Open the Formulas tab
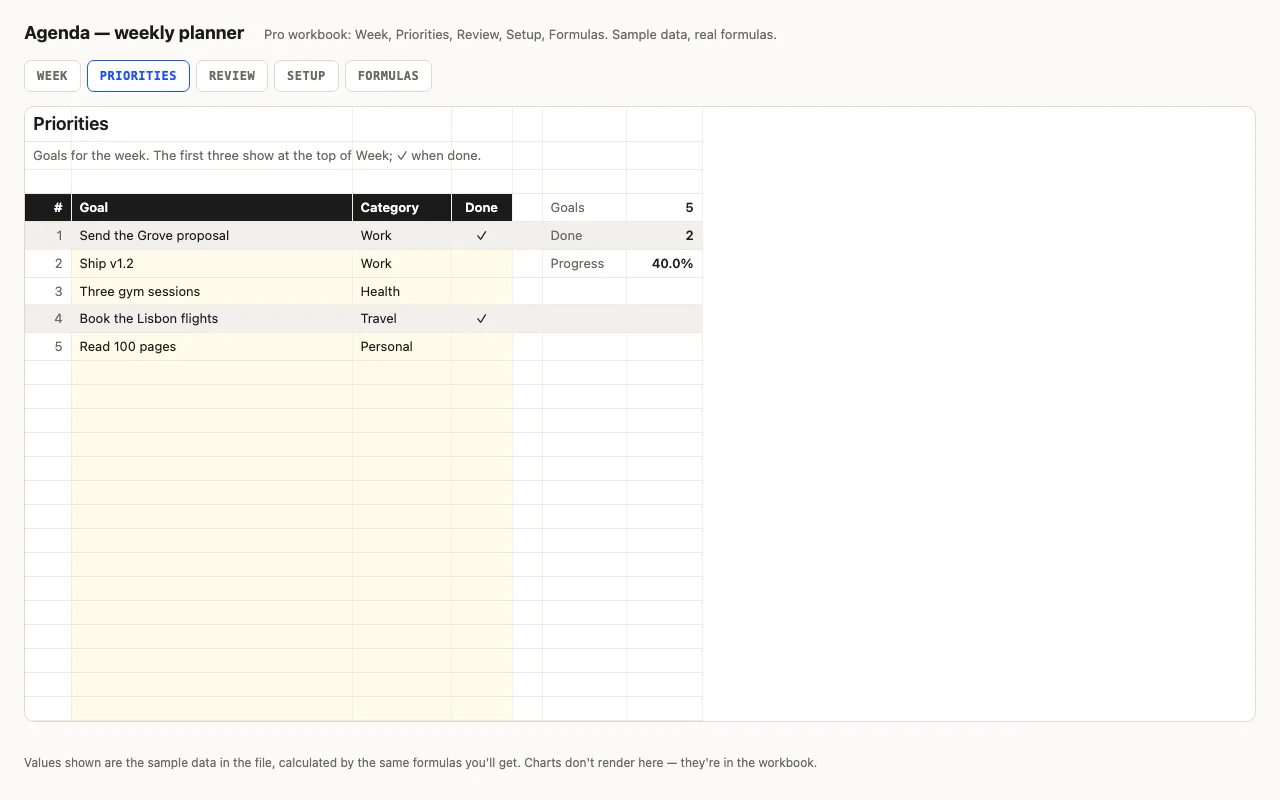 (388, 76)
